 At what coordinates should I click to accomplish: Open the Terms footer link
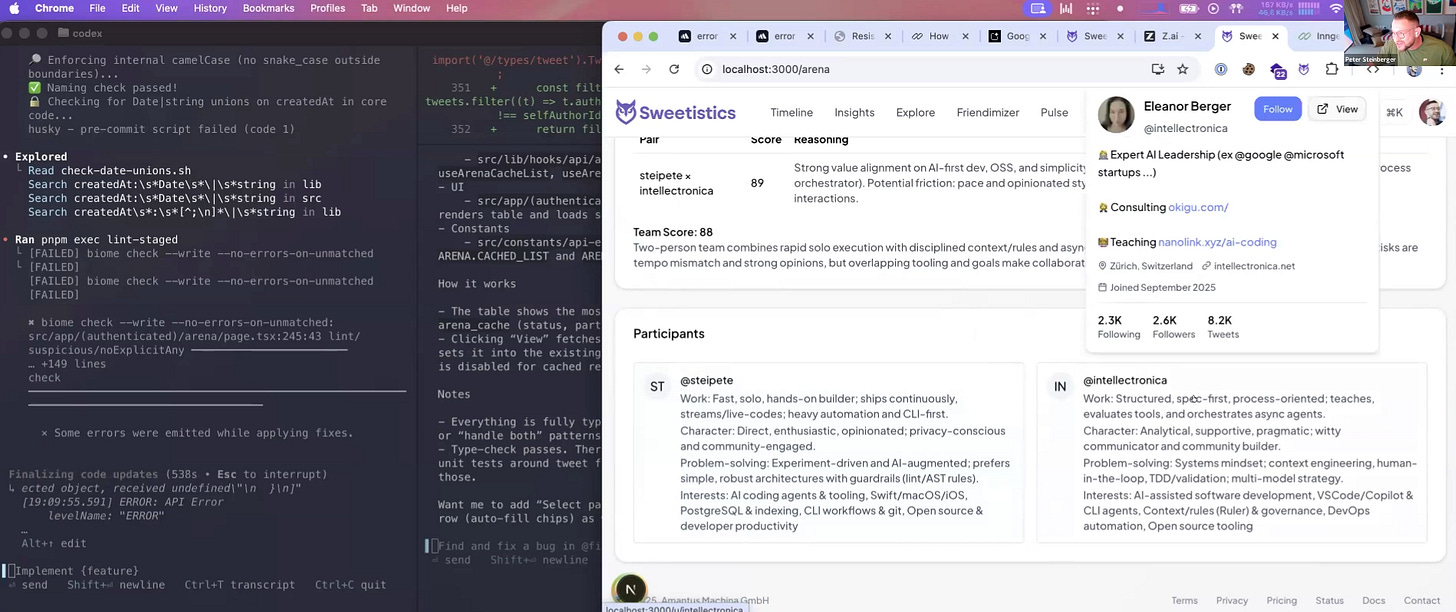[1184, 600]
